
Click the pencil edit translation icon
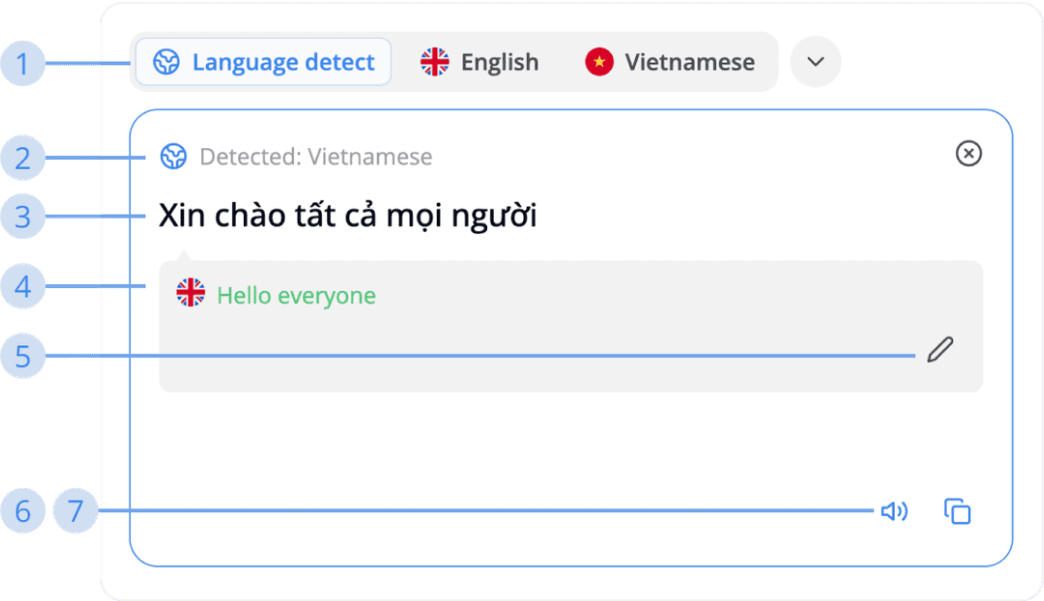pos(940,349)
